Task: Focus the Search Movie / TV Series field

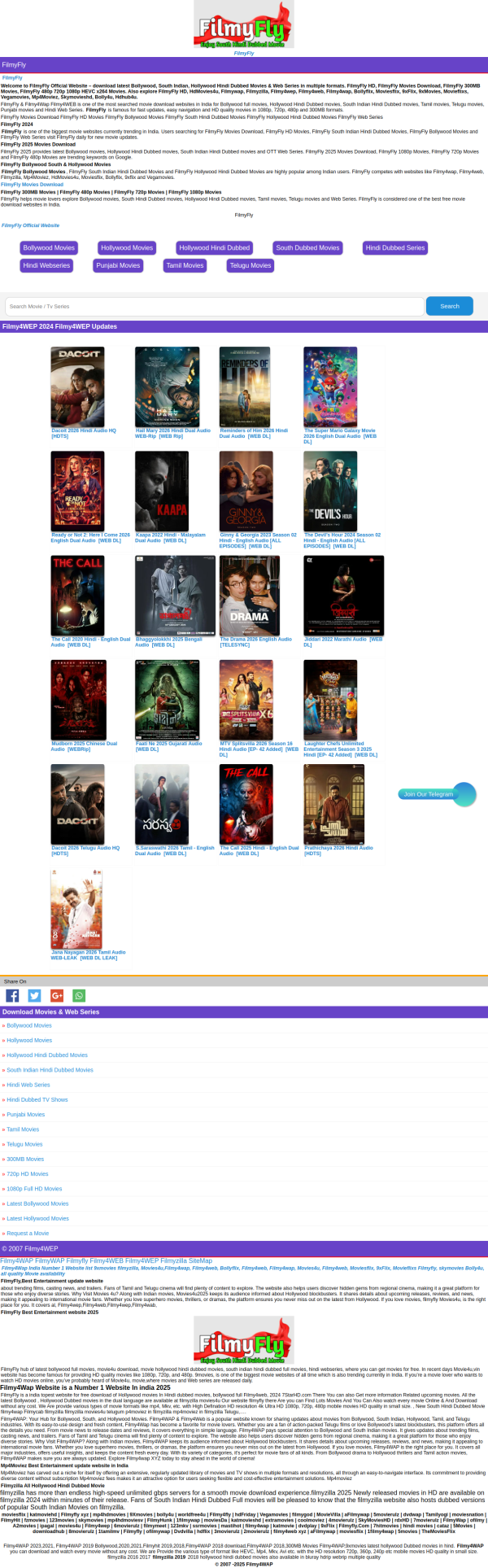Action: 215,306
